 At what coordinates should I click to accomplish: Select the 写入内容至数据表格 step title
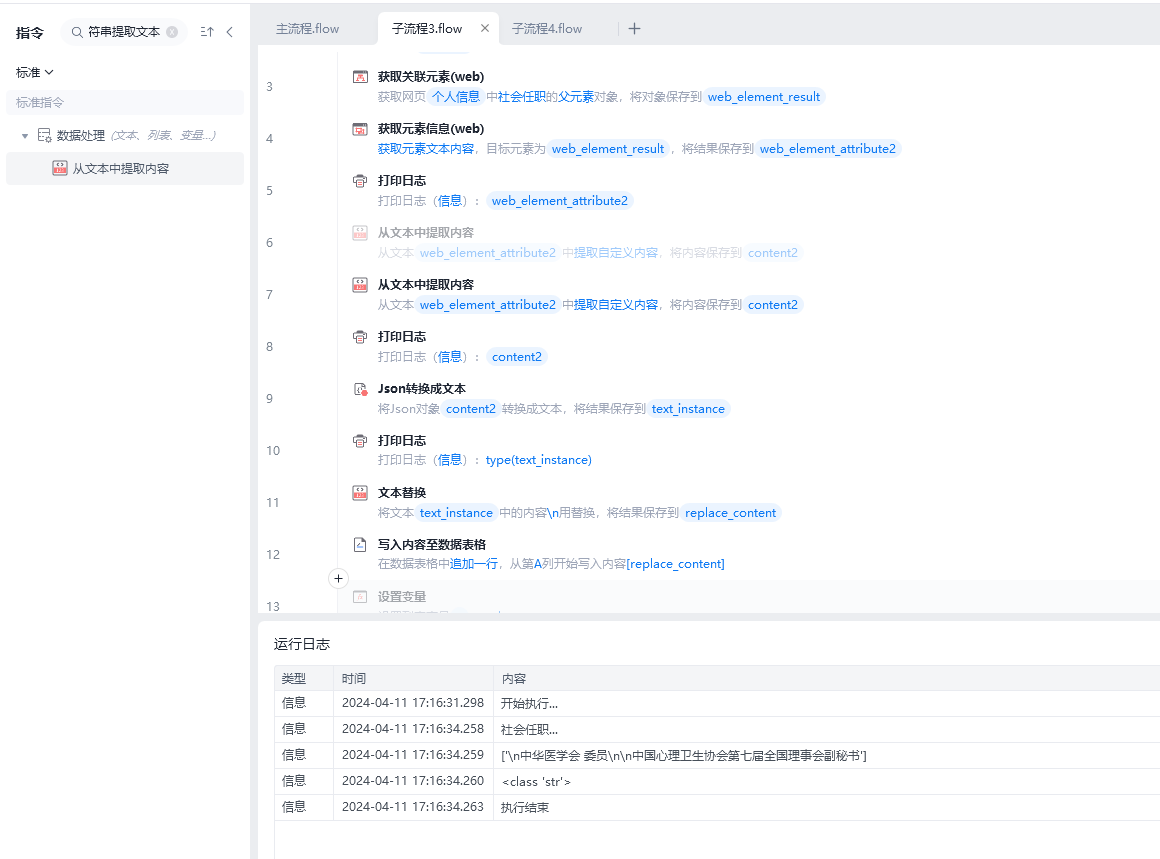431,545
